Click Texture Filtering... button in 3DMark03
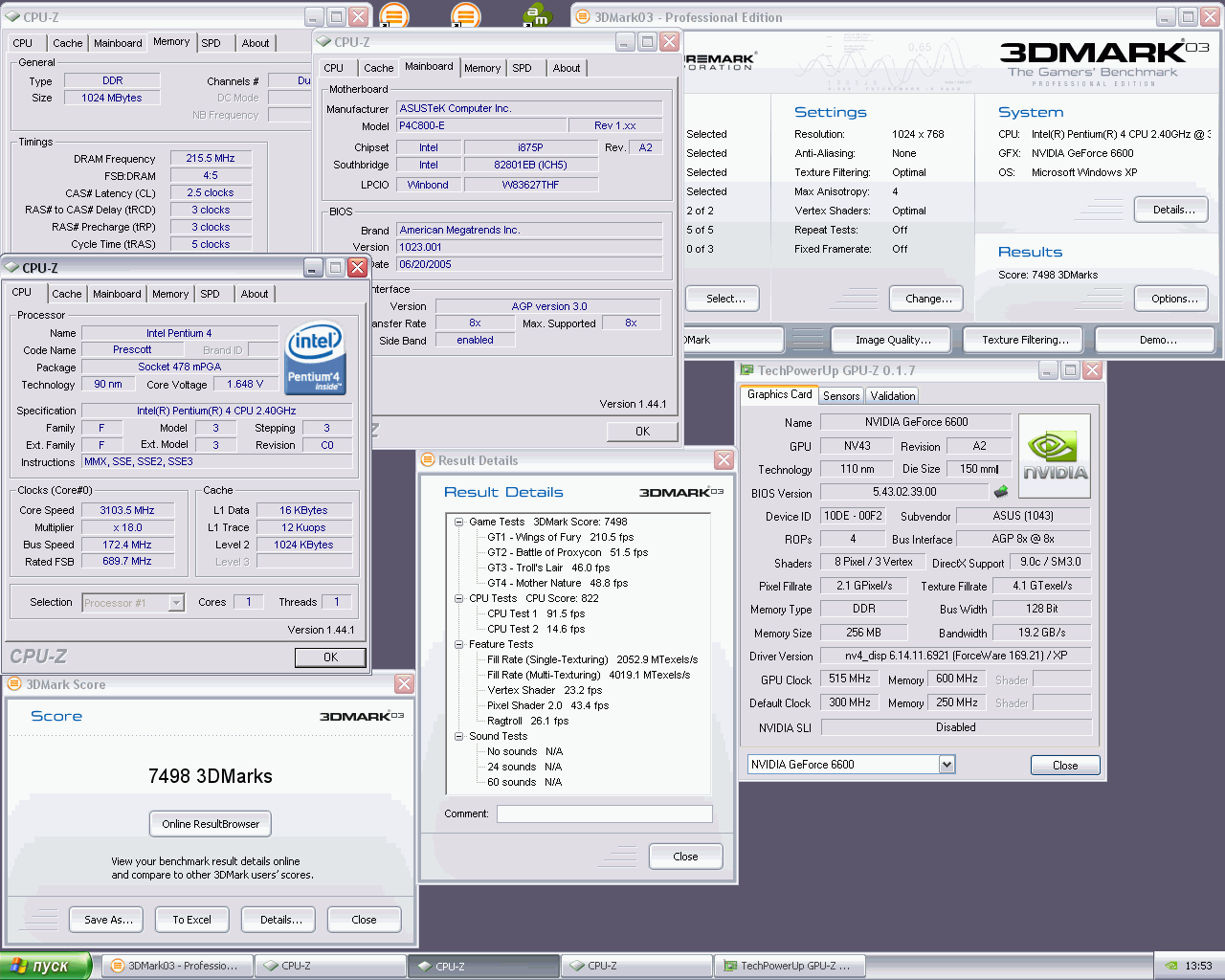The width and height of the screenshot is (1225, 980). [1025, 340]
